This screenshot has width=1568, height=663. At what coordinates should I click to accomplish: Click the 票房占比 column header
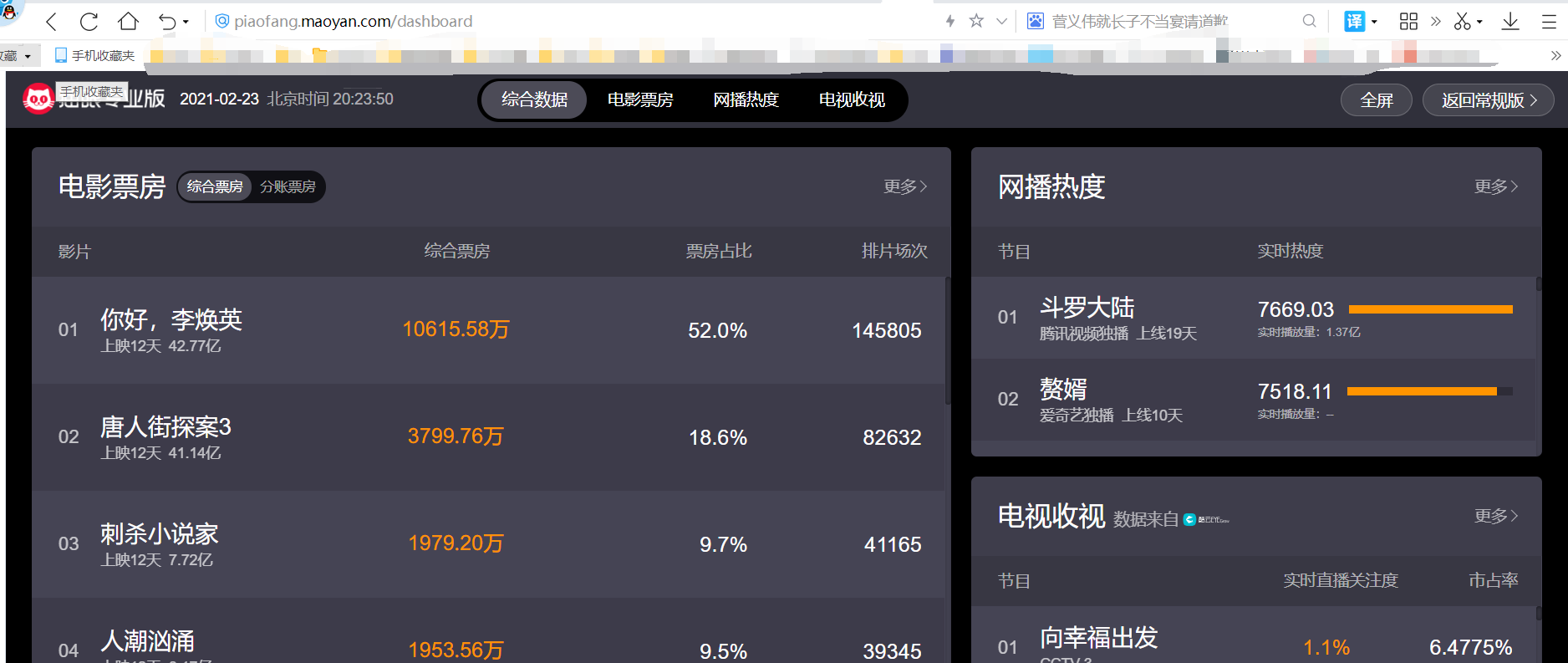tap(719, 251)
